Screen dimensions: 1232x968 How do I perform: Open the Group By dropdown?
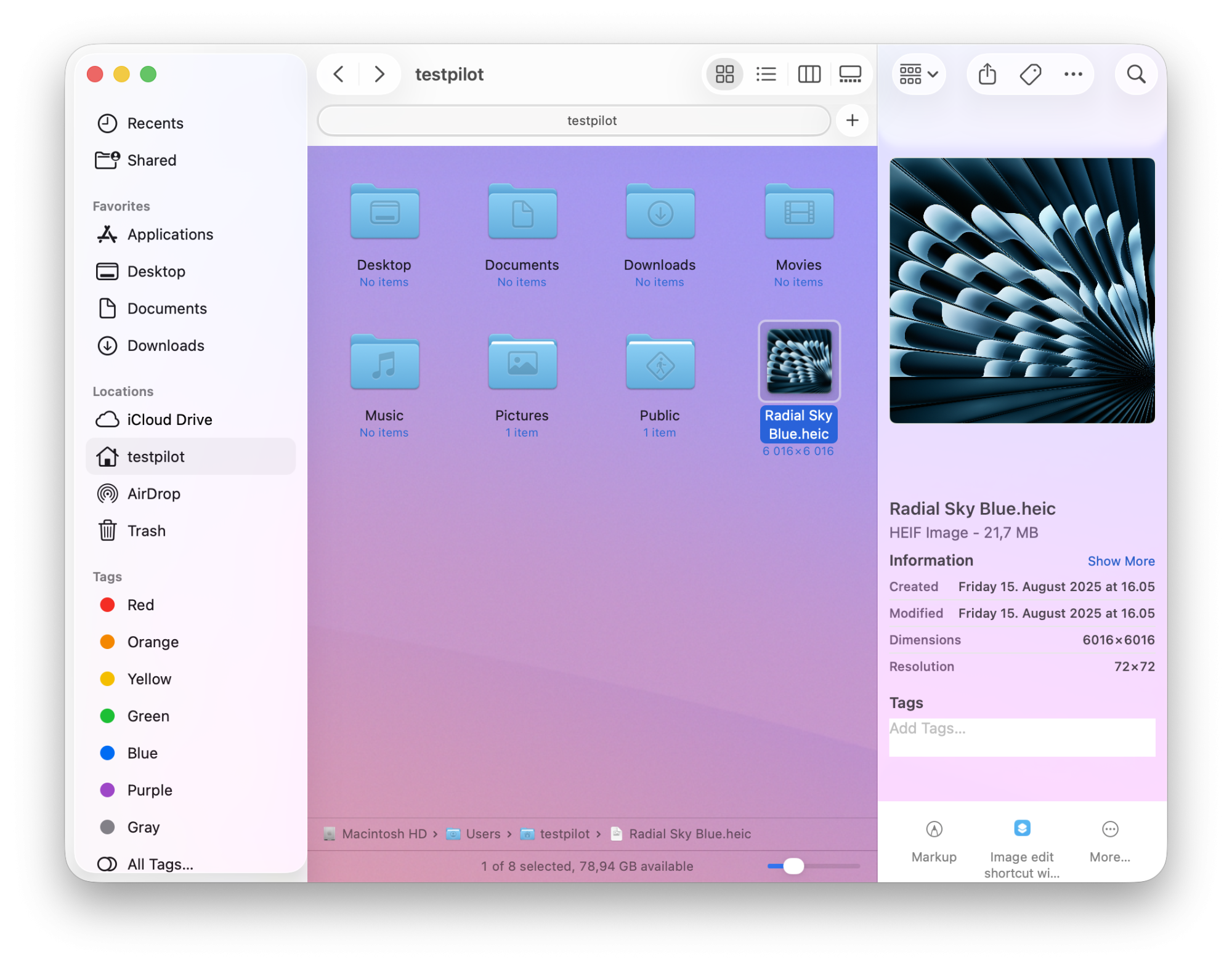click(x=918, y=75)
